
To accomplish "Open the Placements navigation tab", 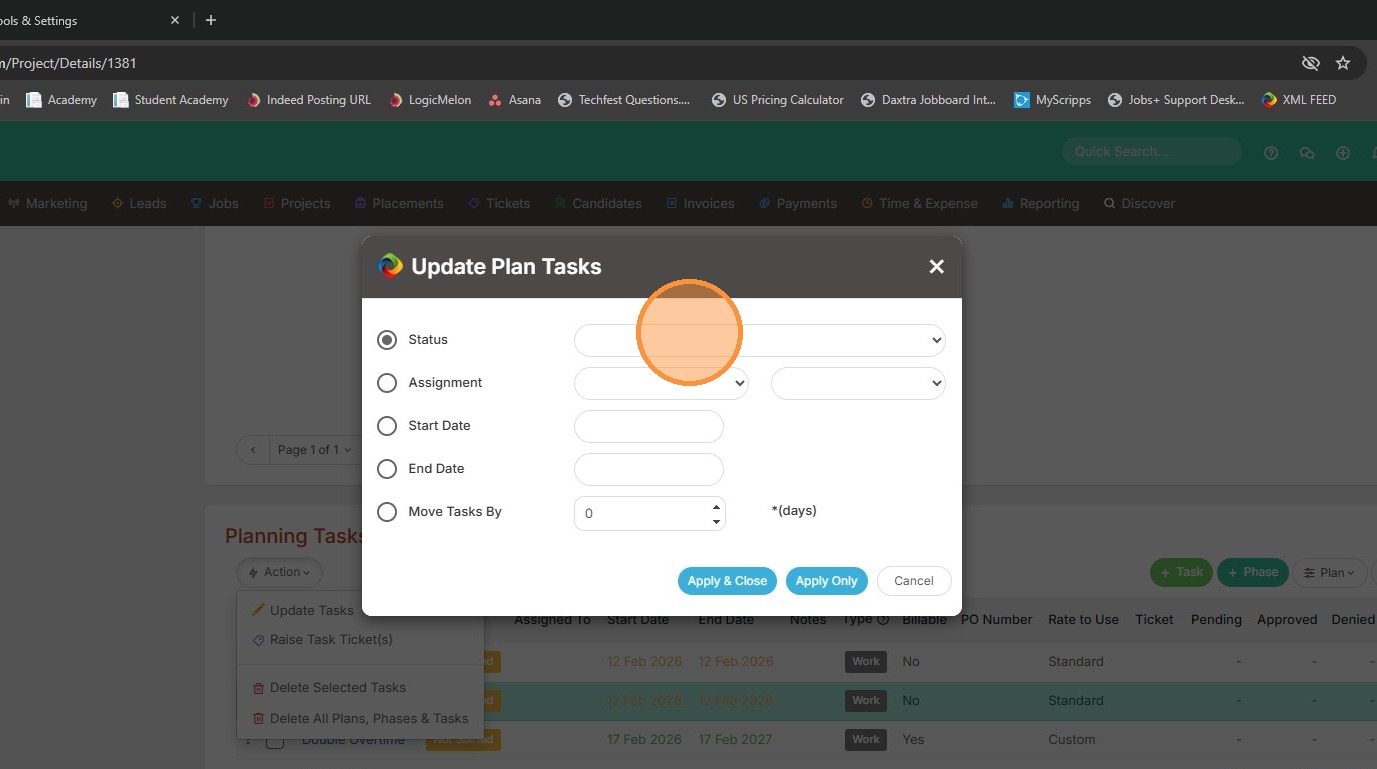I will coord(399,203).
